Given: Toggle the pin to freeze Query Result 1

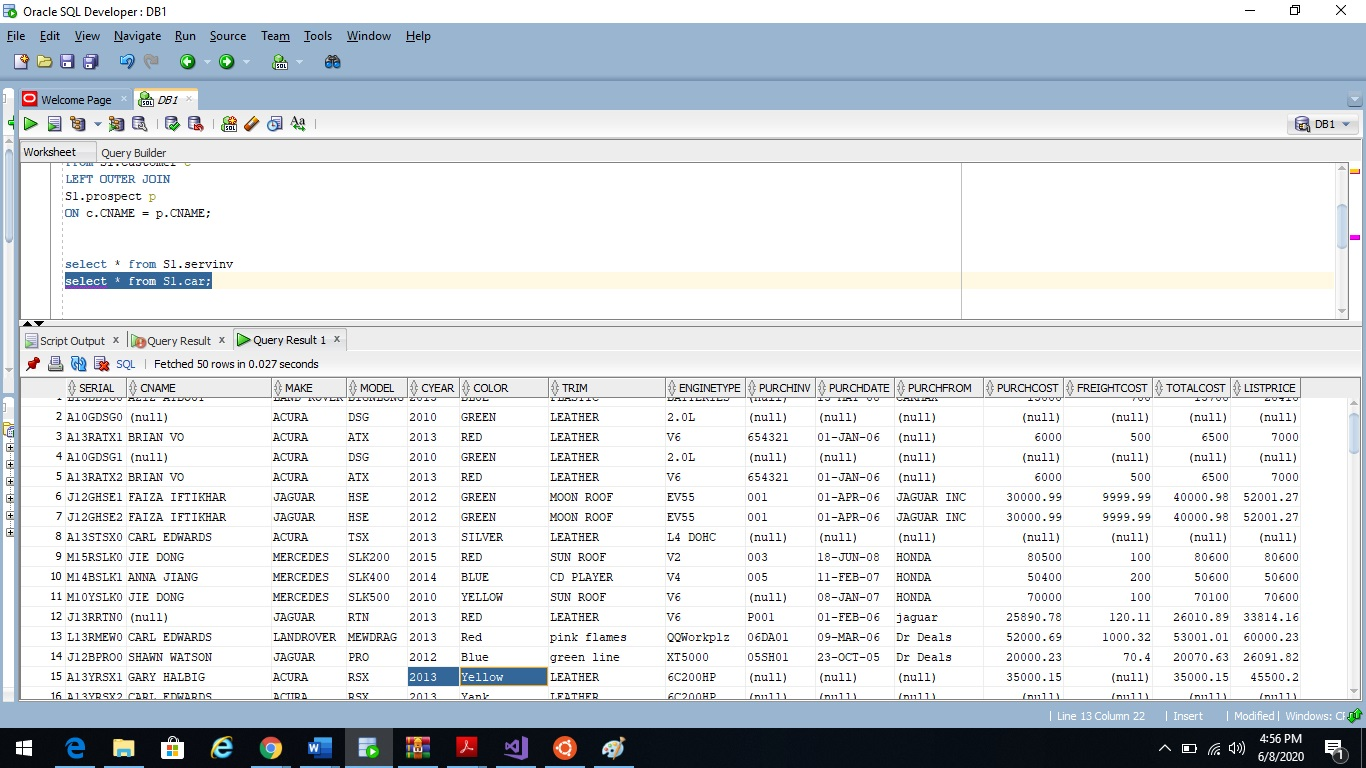Looking at the screenshot, I should point(32,363).
